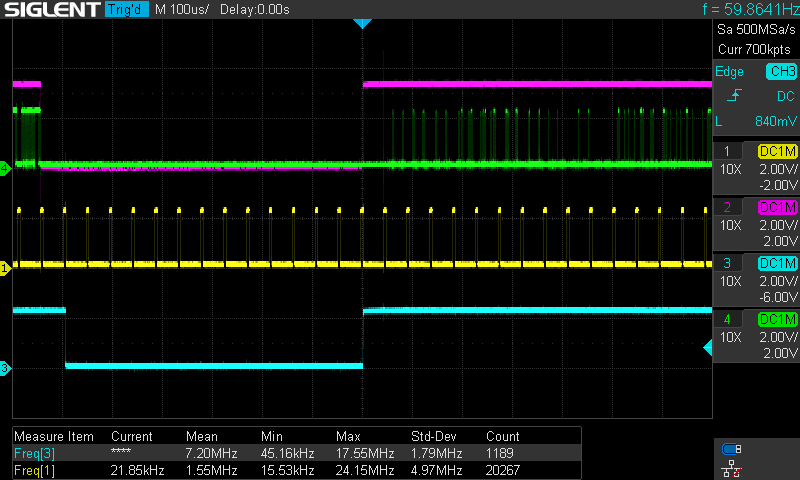Click the f = 59.8641Hz frequency counter
The width and height of the screenshot is (800, 480).
pyautogui.click(x=751, y=9)
